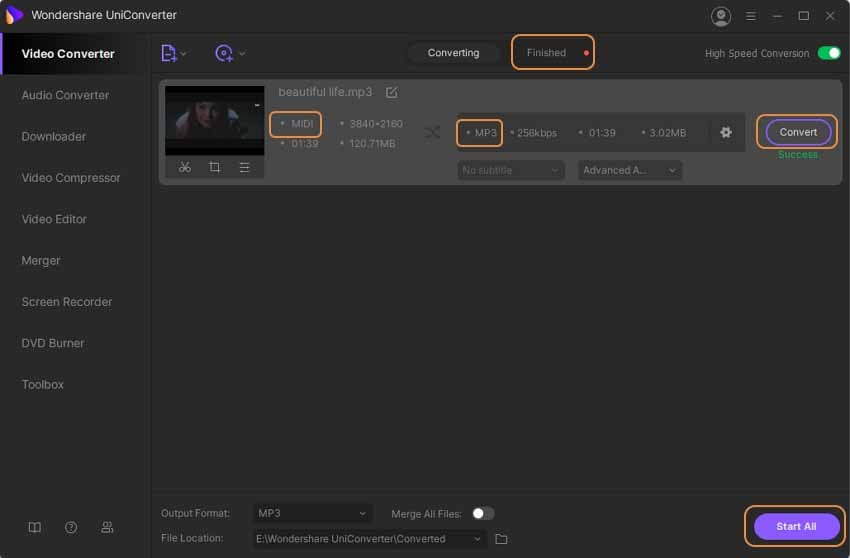Minimize the UniConverter window
Screen dimensions: 850x558
coord(777,16)
